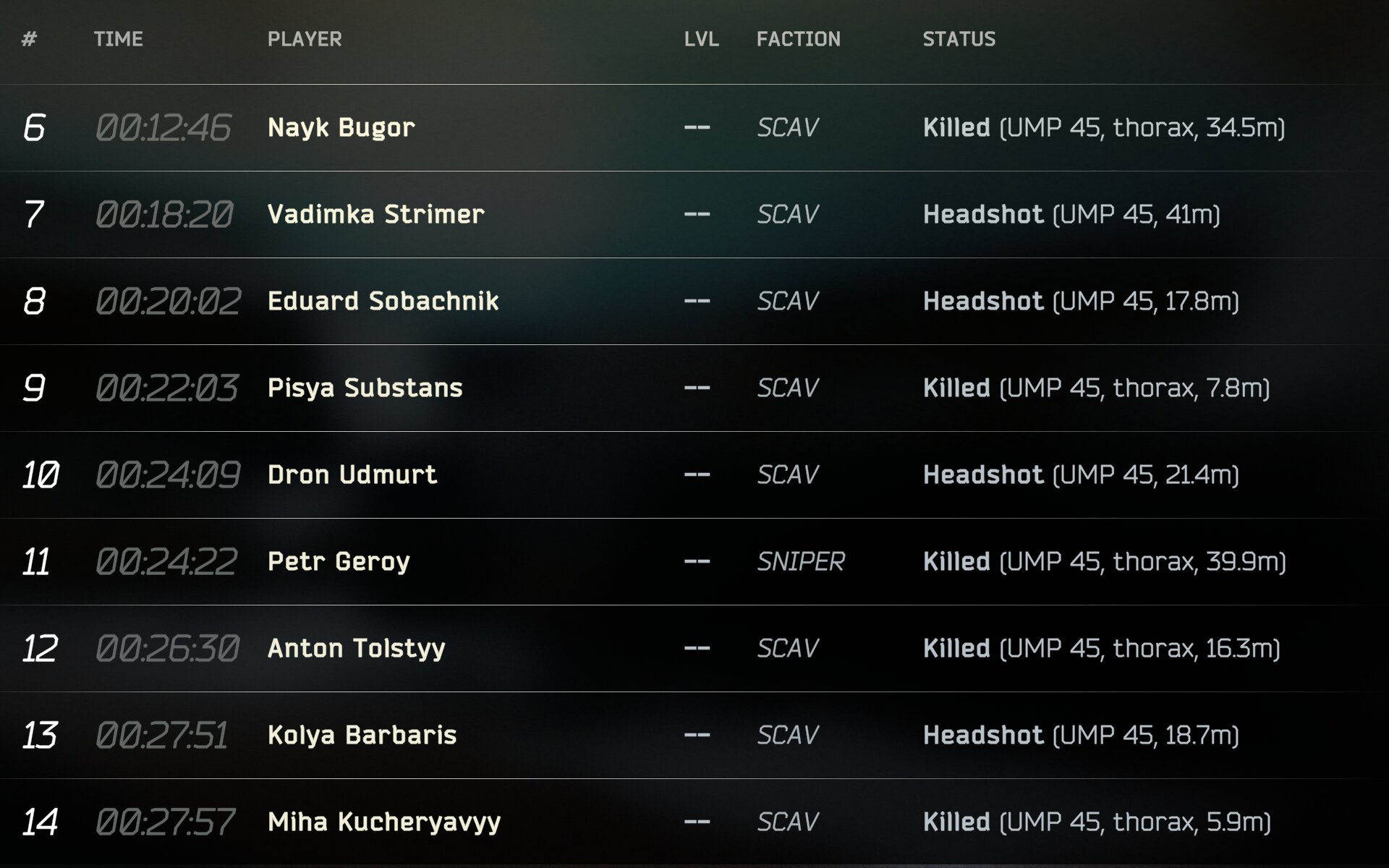1389x868 pixels.
Task: Select Kolya Barbaris in the kill list
Action: [x=362, y=736]
